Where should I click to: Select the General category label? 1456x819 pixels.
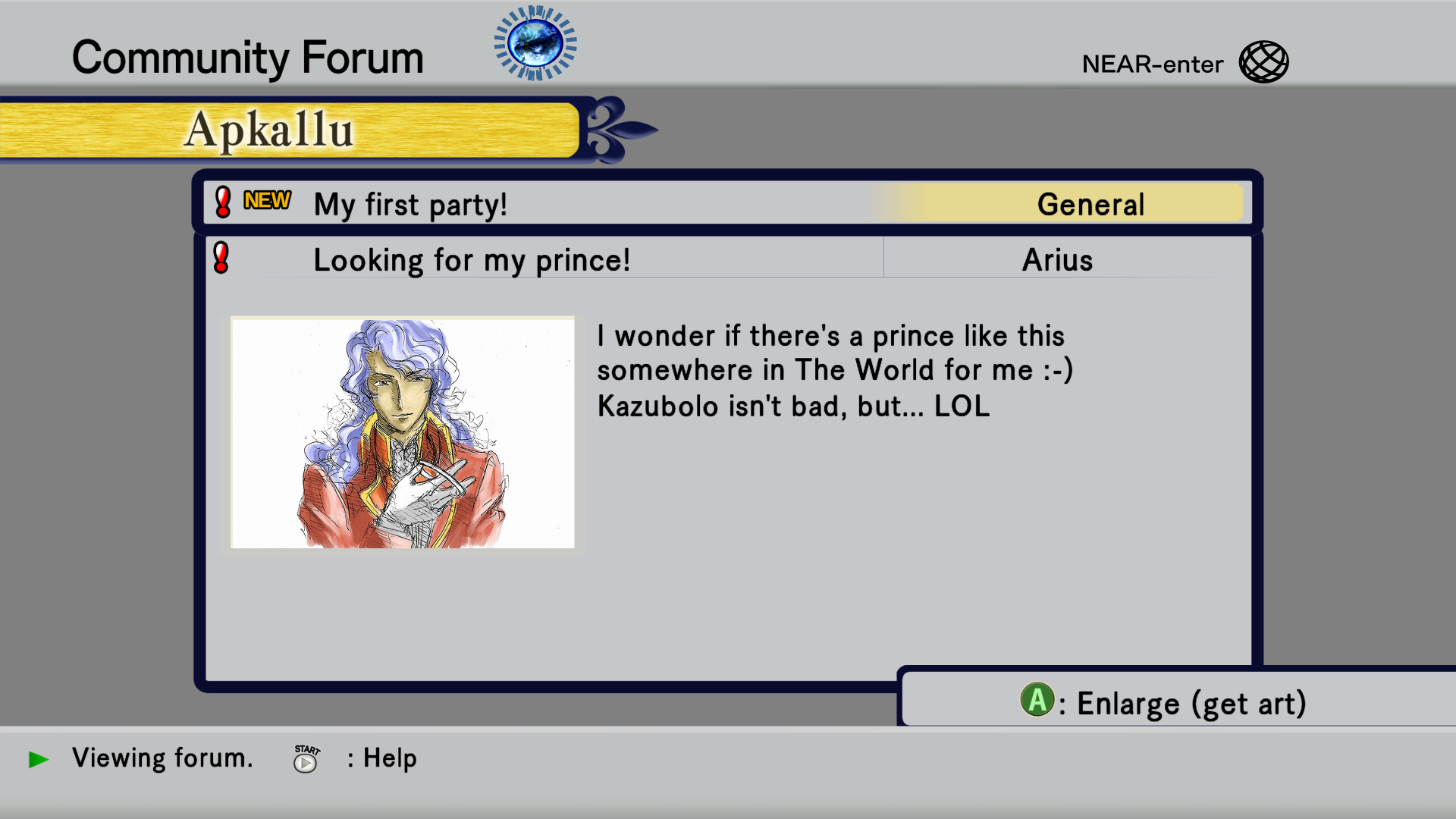pyautogui.click(x=1090, y=204)
